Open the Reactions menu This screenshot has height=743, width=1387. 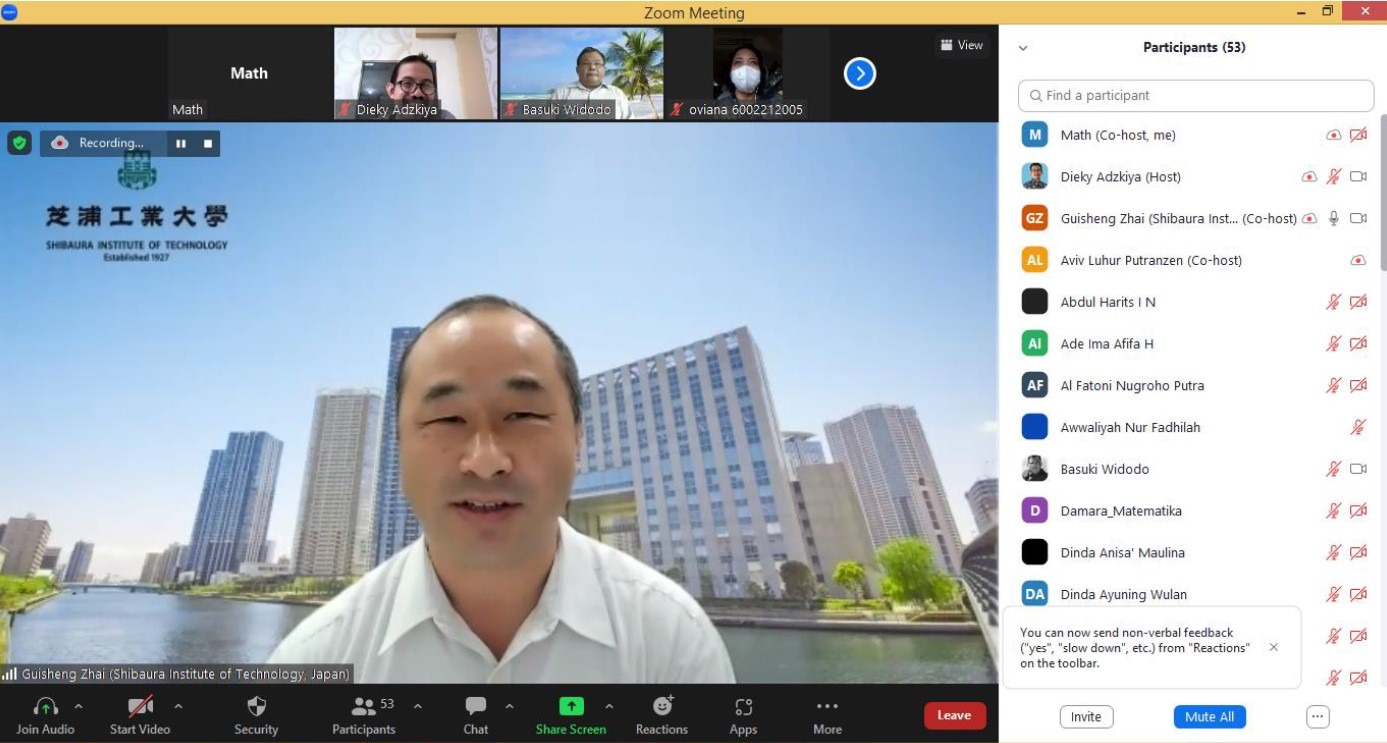click(x=662, y=707)
